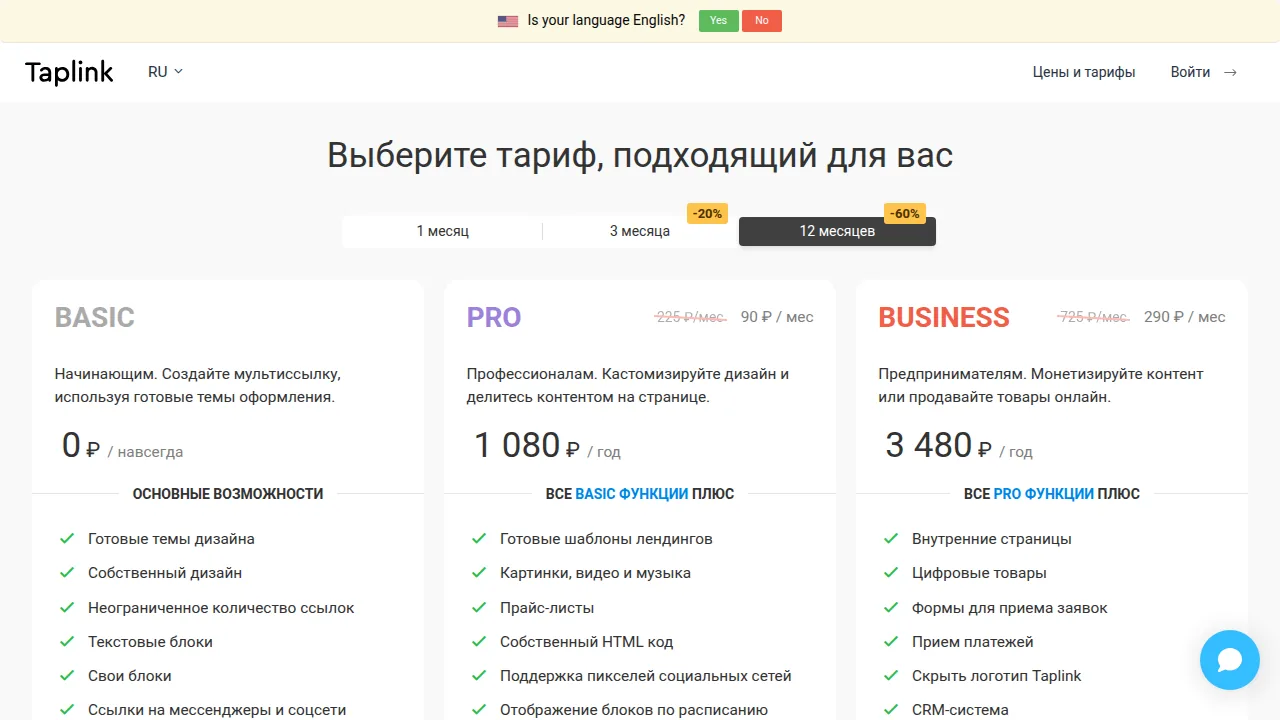Decline English language with No
The width and height of the screenshot is (1280, 720).
[762, 21]
